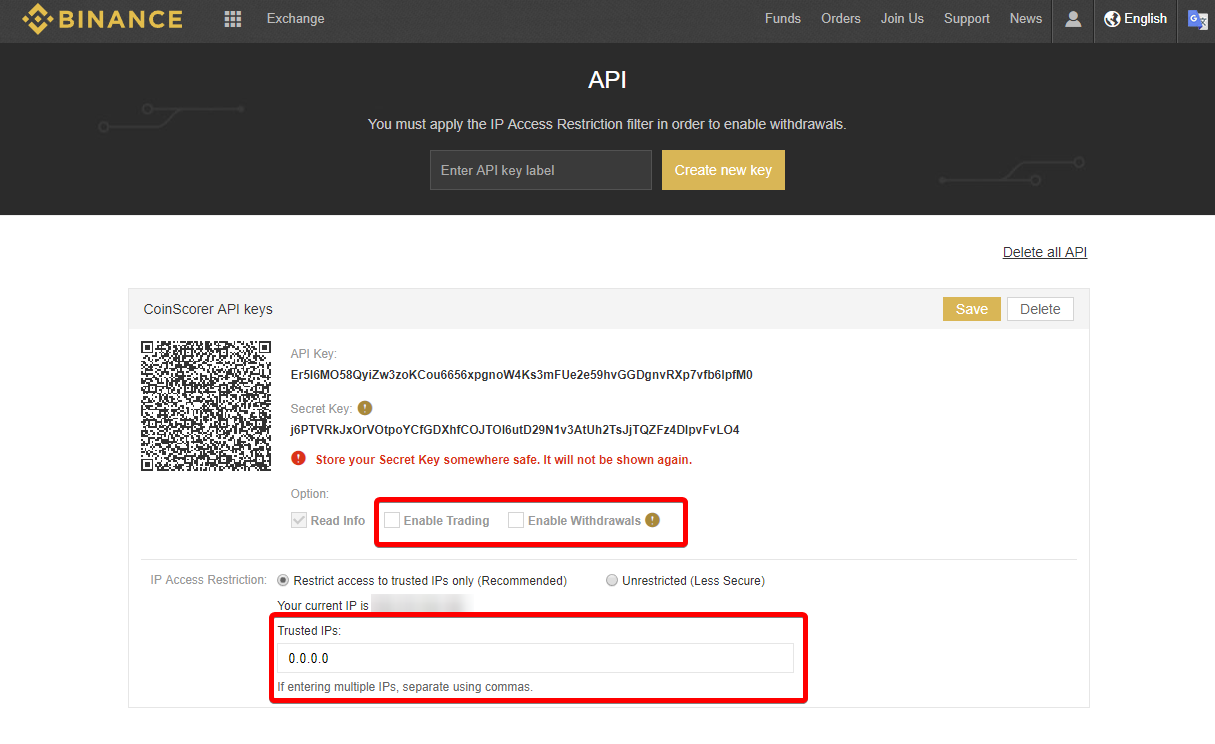Image resolution: width=1215 pixels, height=744 pixels.
Task: Open the Support page
Action: coord(967,19)
